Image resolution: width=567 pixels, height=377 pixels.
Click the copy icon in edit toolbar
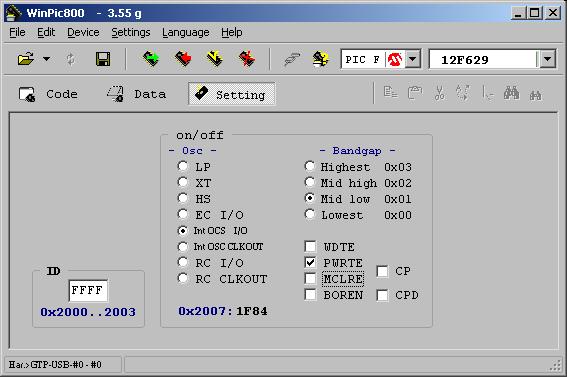(391, 93)
